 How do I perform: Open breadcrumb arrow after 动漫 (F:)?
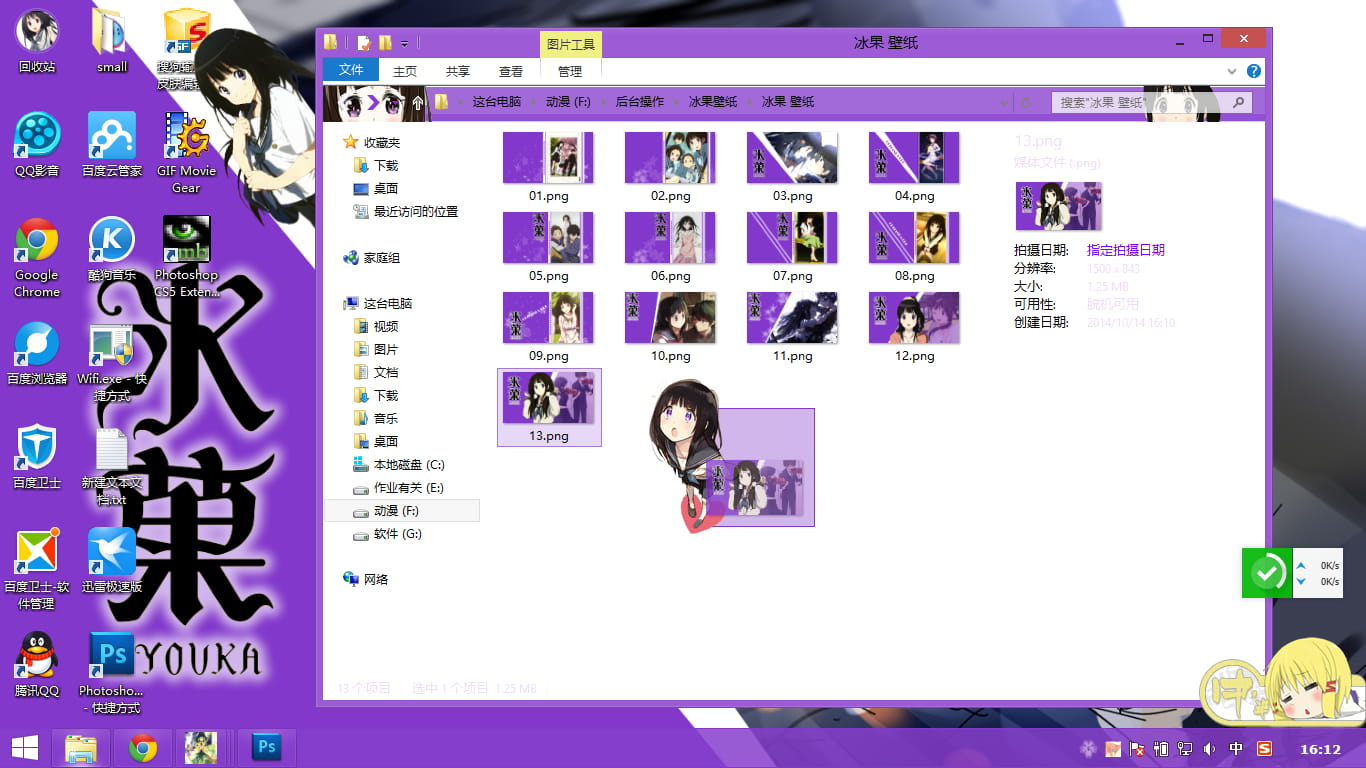[x=604, y=102]
